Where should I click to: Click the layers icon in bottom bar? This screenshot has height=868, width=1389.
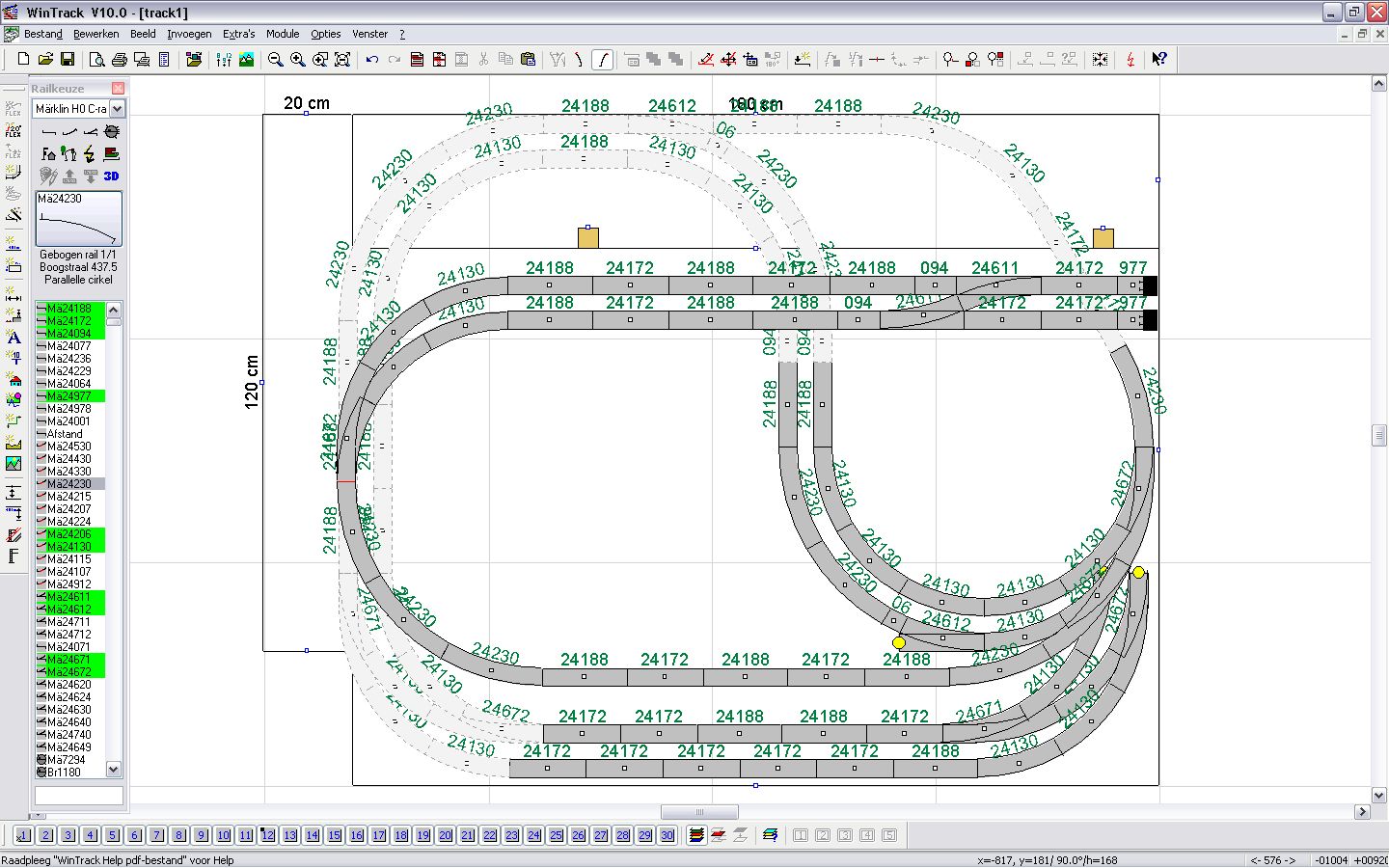695,835
